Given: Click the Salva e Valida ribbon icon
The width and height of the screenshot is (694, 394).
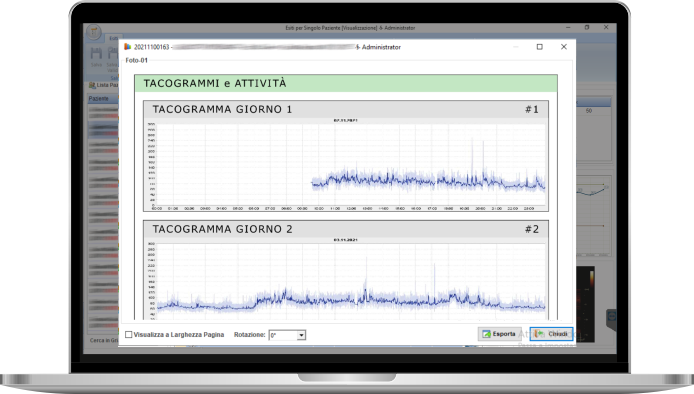Looking at the screenshot, I should point(112,54).
